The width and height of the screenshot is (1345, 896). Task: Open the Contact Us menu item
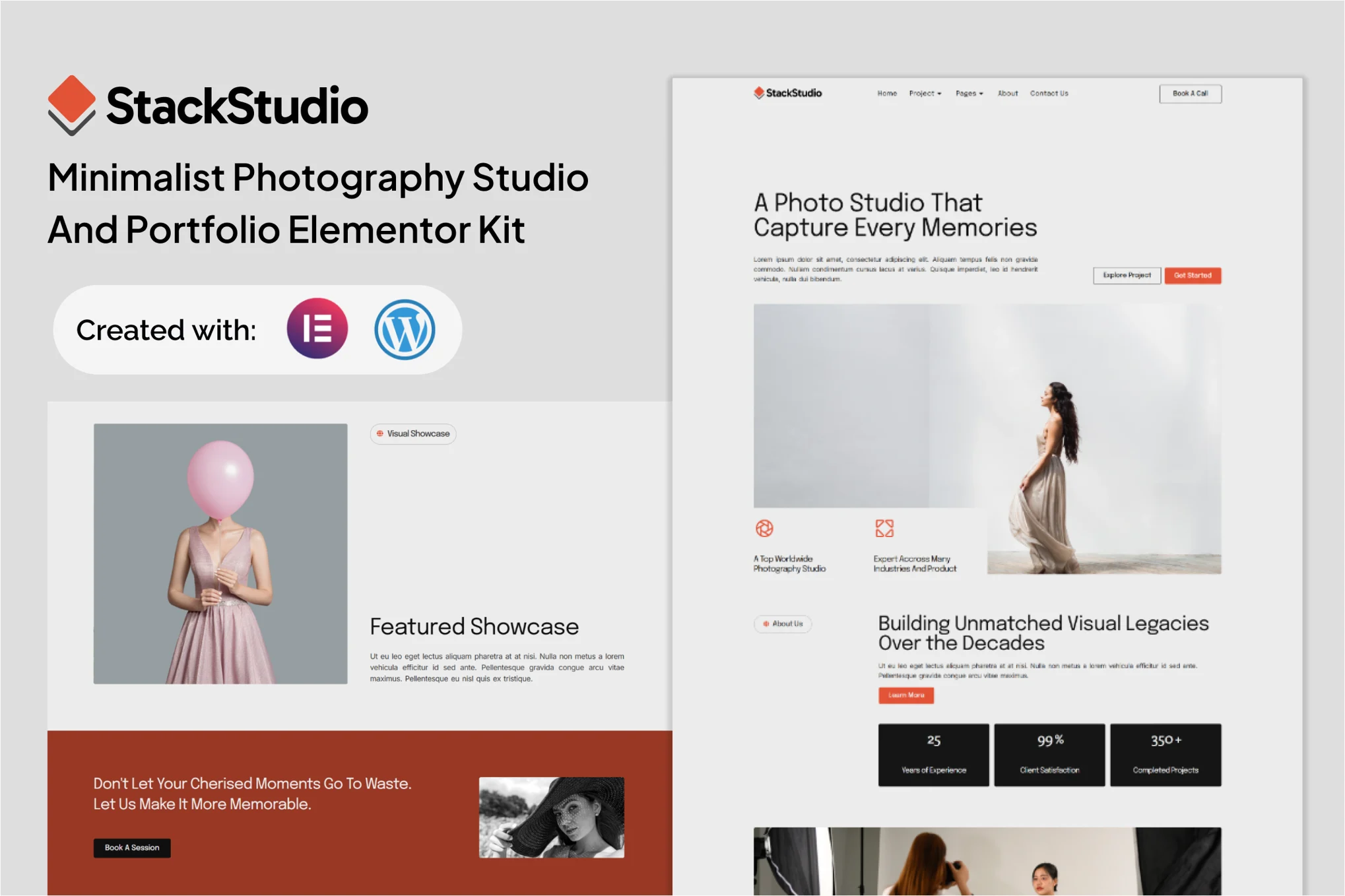coord(1049,93)
